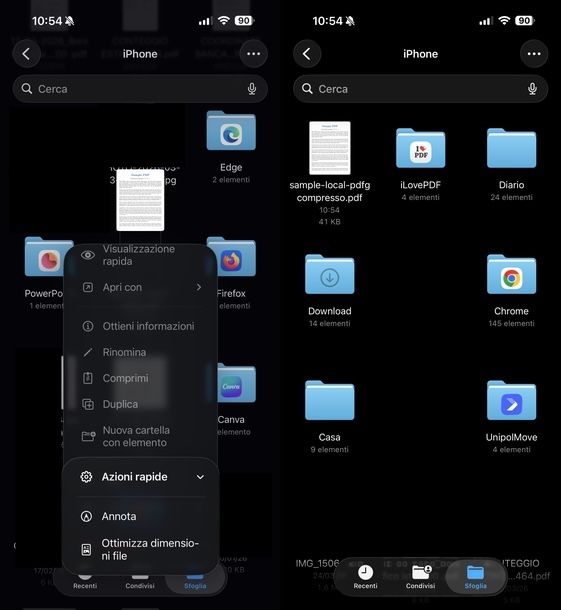The height and width of the screenshot is (610, 561).
Task: Tap chevron next to Apri con
Action: tap(199, 287)
